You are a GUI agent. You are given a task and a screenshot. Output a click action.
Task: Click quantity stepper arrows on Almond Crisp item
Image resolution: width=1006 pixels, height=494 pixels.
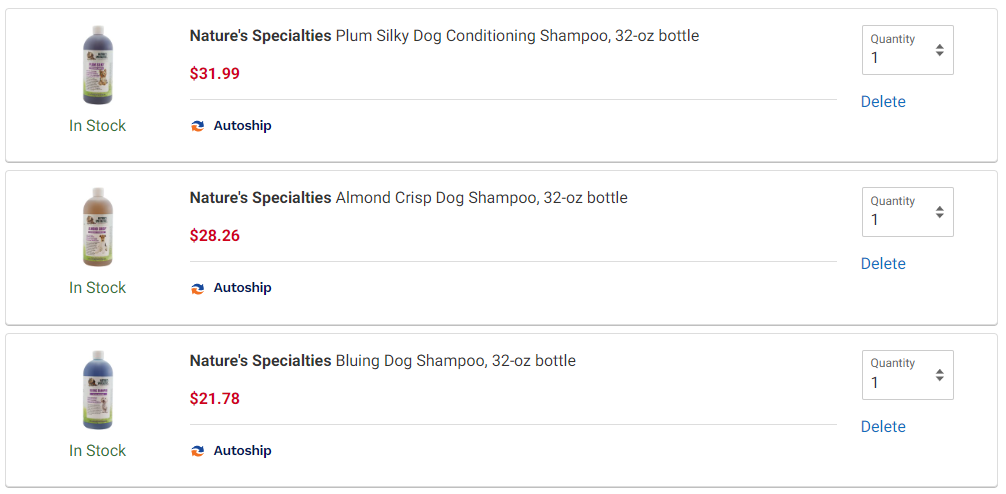tap(939, 212)
